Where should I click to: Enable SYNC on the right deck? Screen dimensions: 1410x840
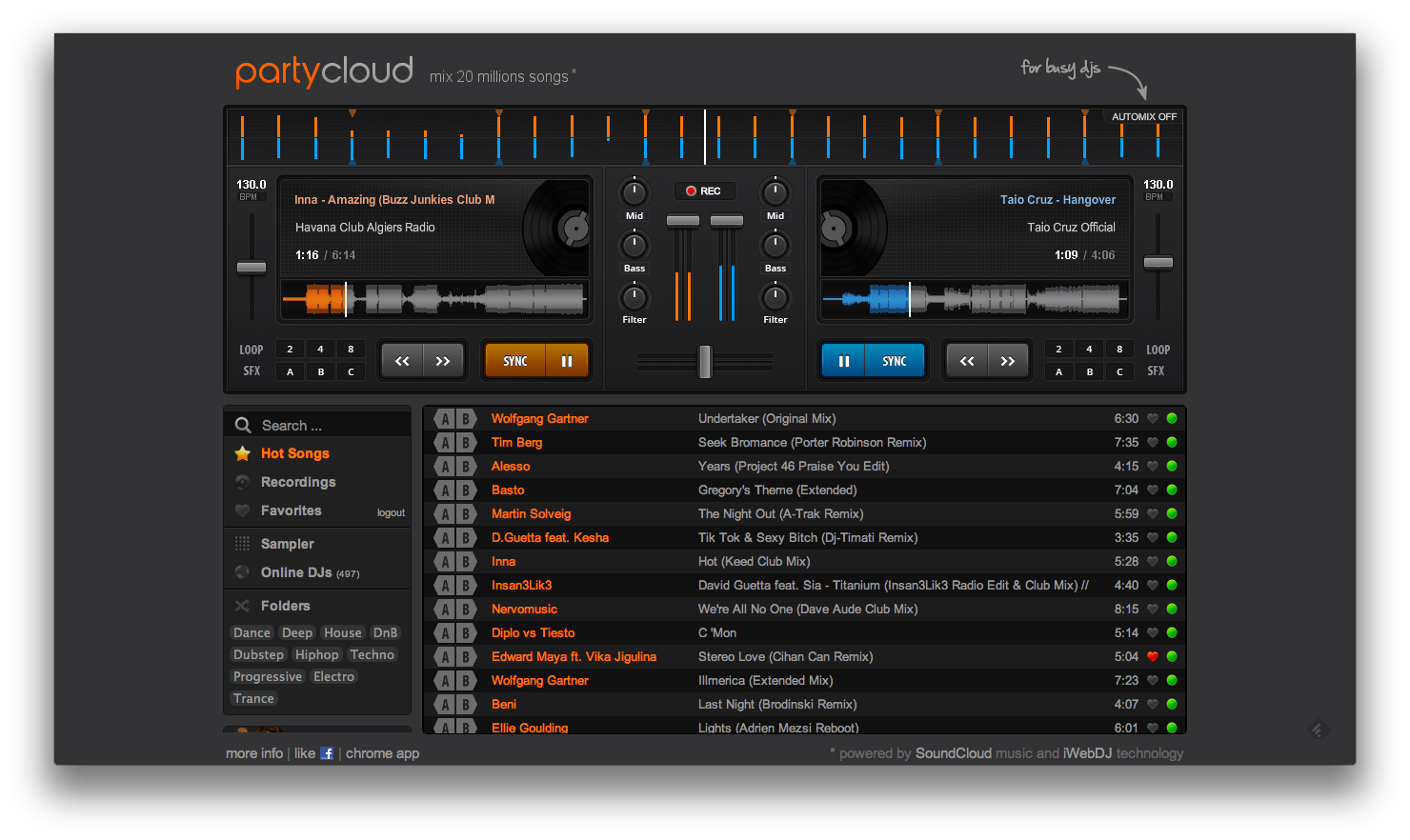(895, 361)
